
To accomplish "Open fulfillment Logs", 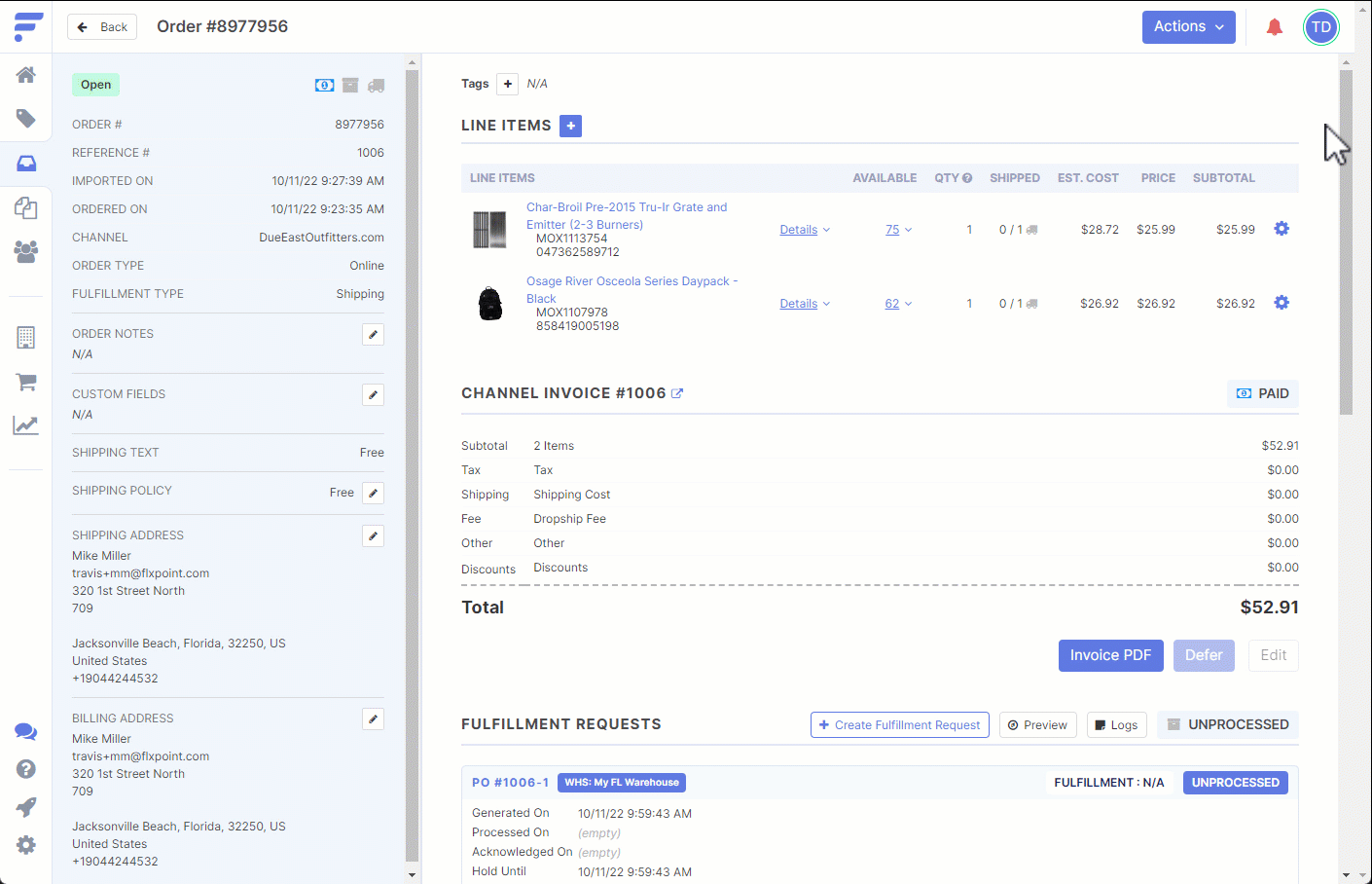I will (1116, 725).
